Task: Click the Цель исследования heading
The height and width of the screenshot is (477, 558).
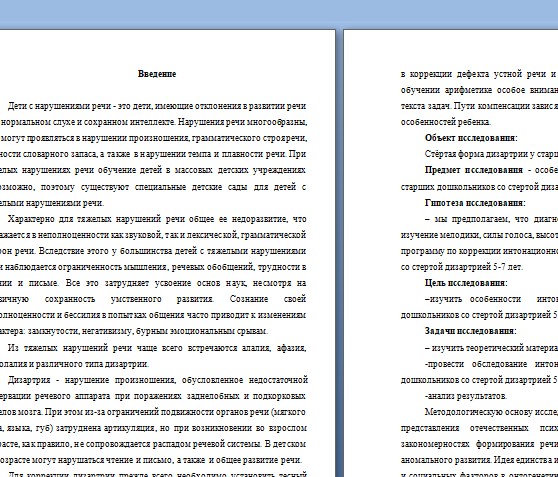Action: 466,283
